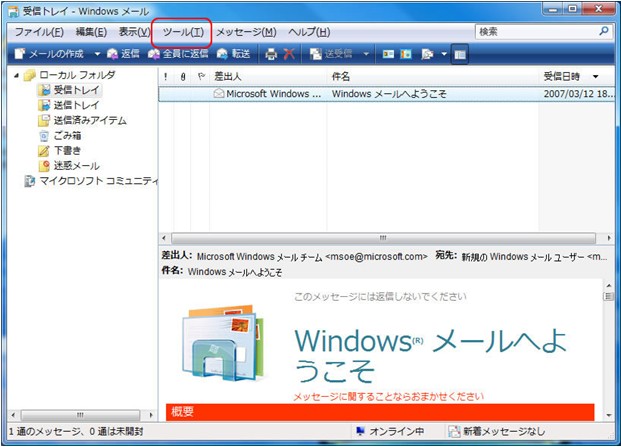Image resolution: width=621 pixels, height=447 pixels.
Task: Click the sender address msoe@microsoft.com in the preview header
Action: click(376, 256)
